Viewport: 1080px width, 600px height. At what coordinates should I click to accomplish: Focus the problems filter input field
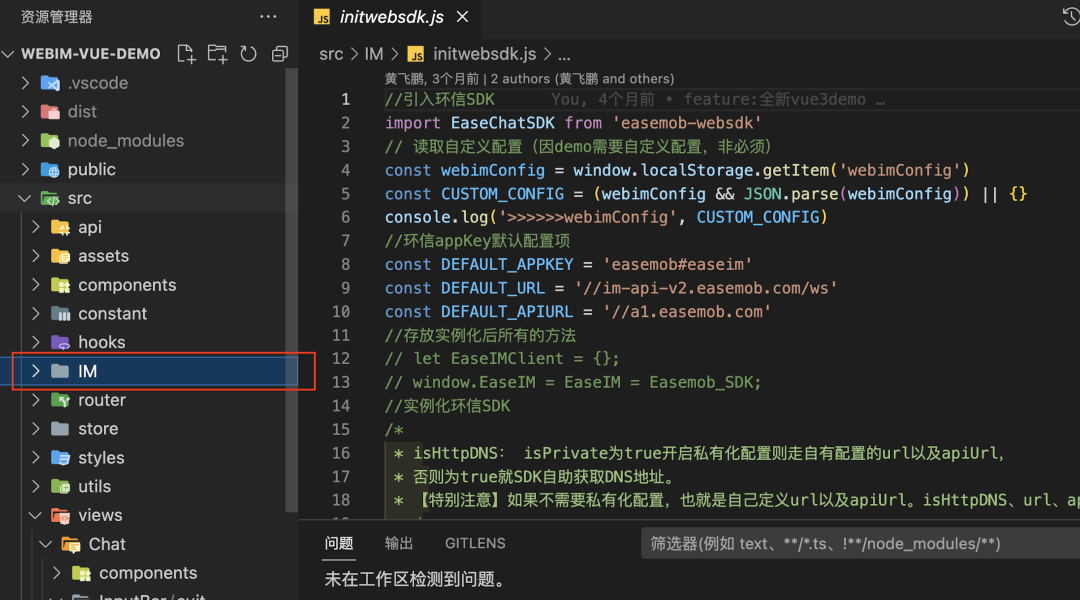pyautogui.click(x=860, y=544)
